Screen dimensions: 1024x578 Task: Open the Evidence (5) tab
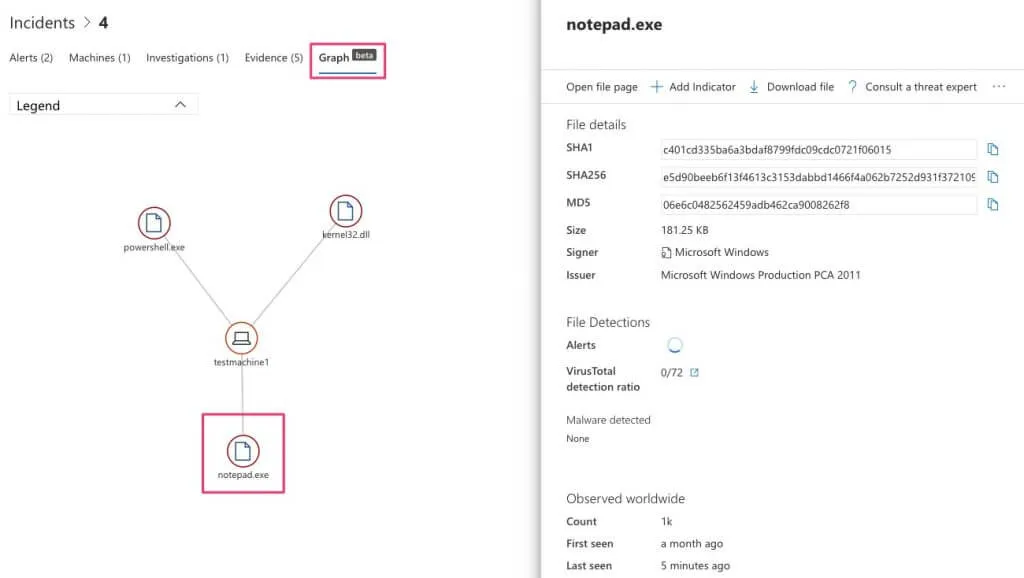coord(274,57)
